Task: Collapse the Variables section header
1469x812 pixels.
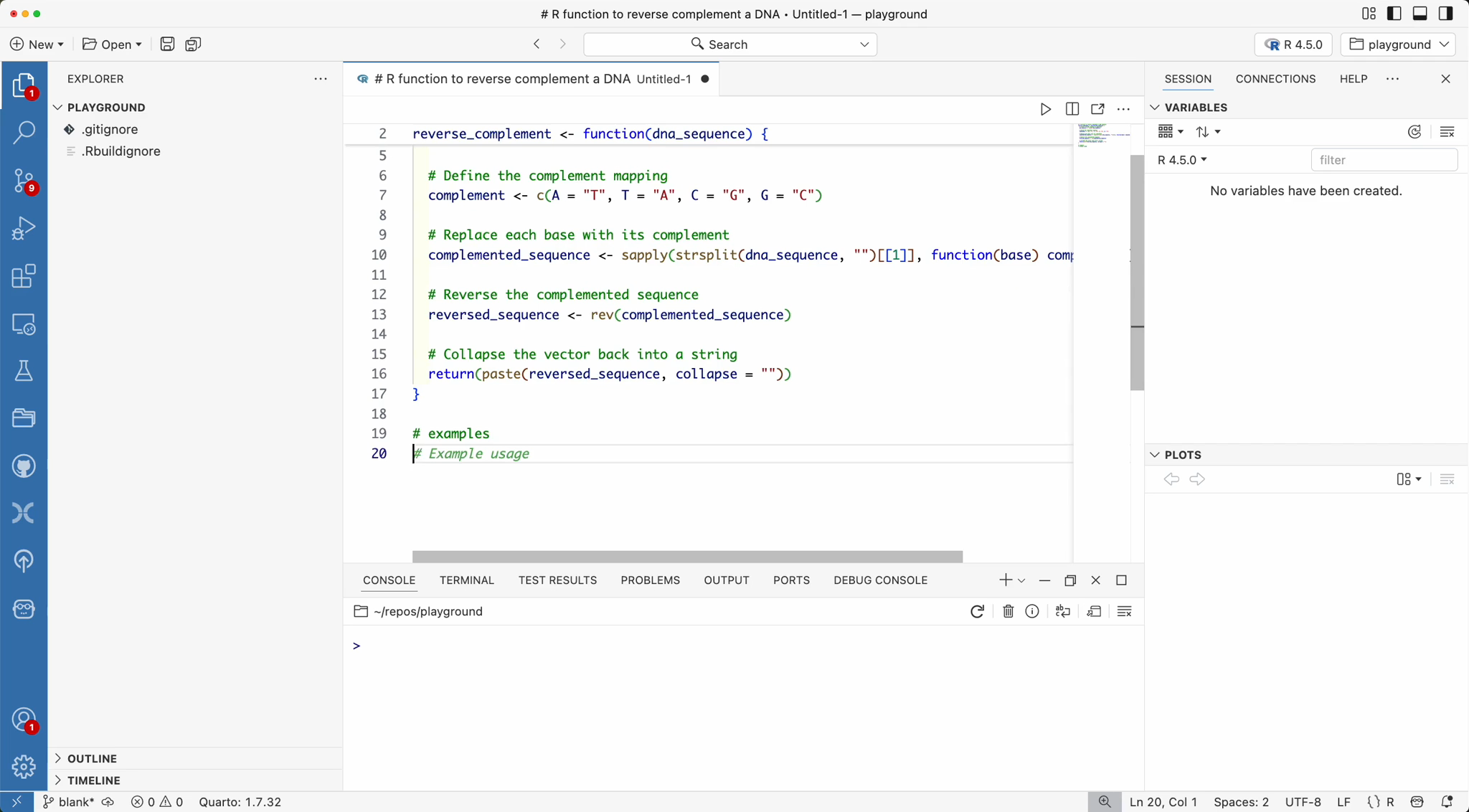Action: pos(1153,108)
